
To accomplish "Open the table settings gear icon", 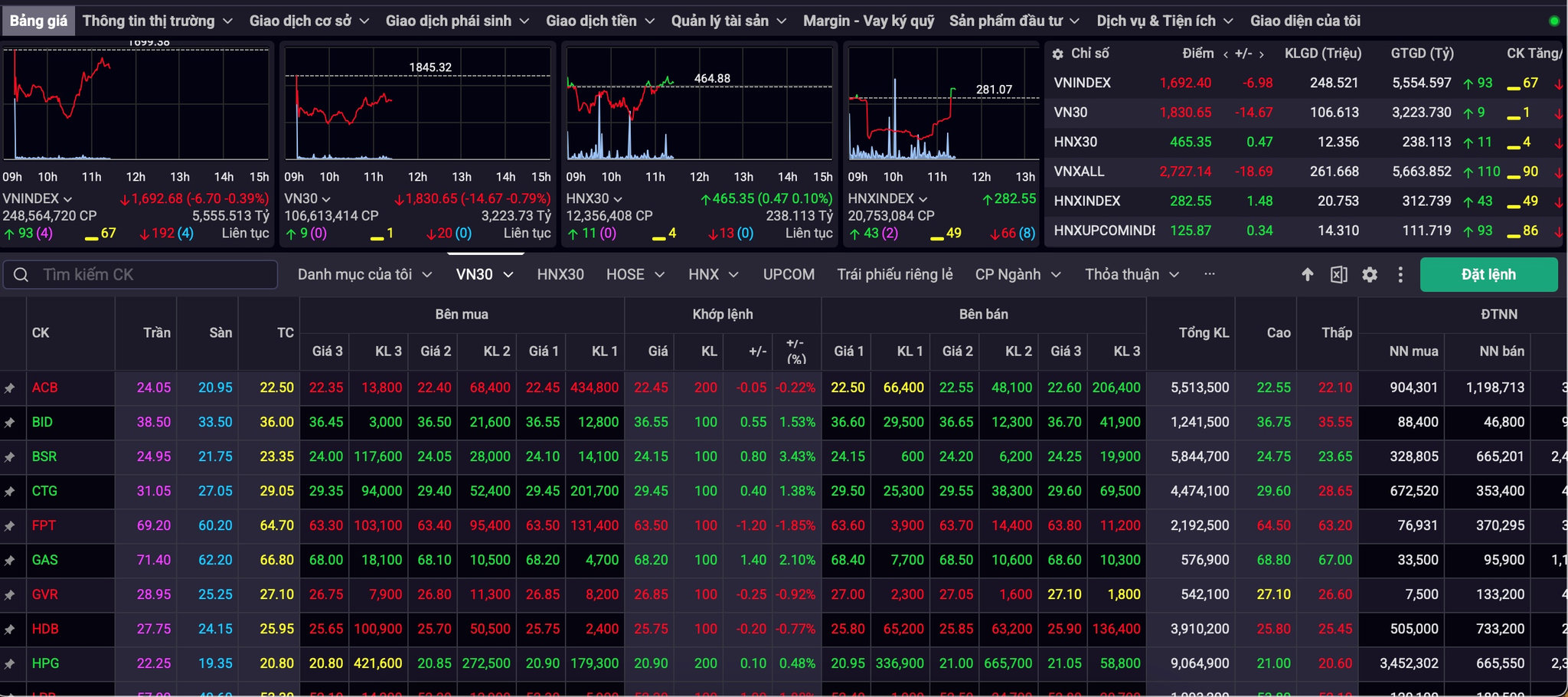I will click(x=1370, y=274).
